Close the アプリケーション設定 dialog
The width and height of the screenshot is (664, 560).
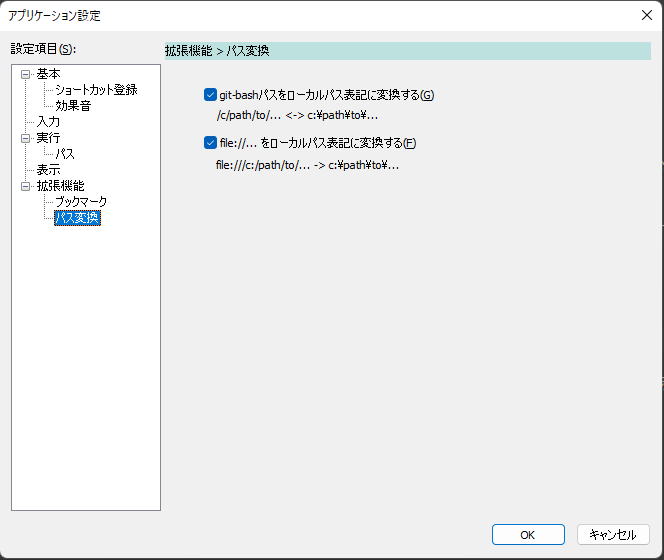pos(646,15)
